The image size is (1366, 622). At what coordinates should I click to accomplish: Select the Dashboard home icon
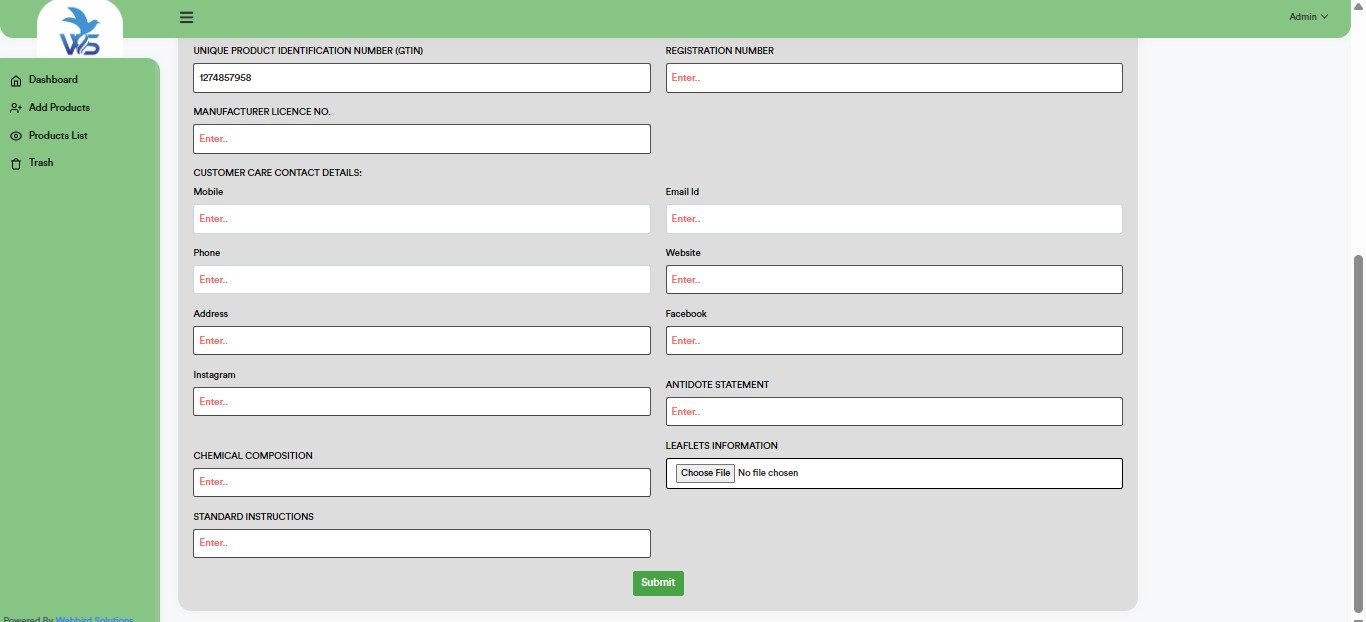pyautogui.click(x=15, y=79)
